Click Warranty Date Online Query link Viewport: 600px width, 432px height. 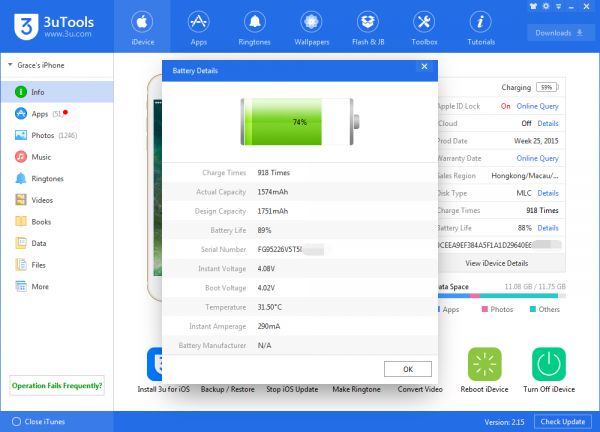coord(537,158)
